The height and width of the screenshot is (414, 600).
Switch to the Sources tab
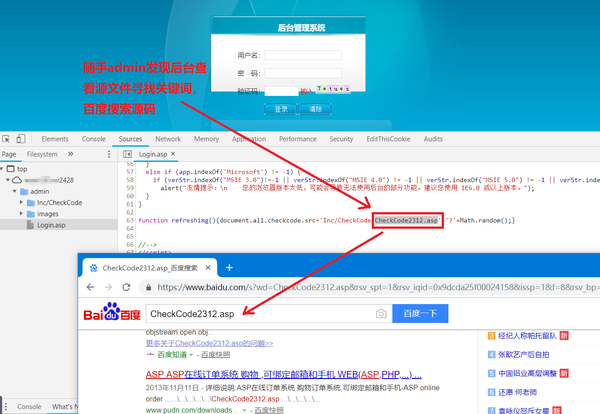130,139
